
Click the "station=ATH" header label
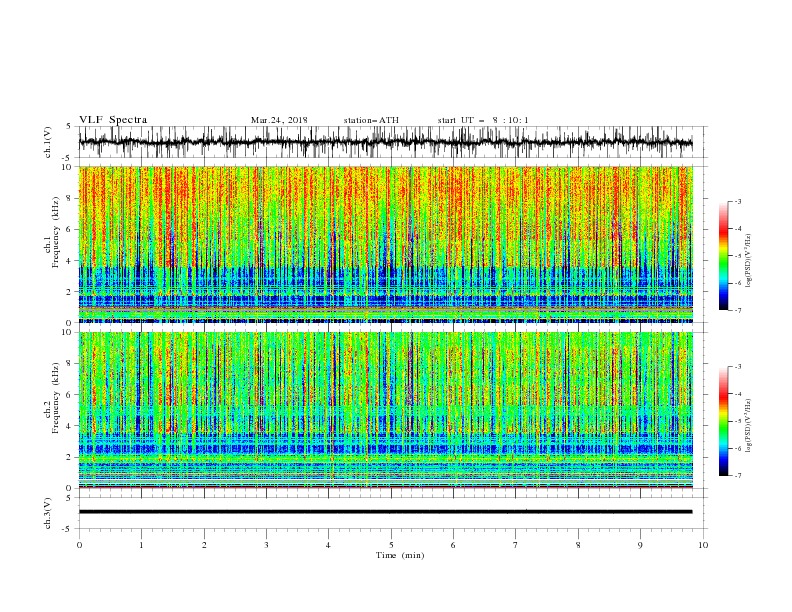pyautogui.click(x=371, y=120)
